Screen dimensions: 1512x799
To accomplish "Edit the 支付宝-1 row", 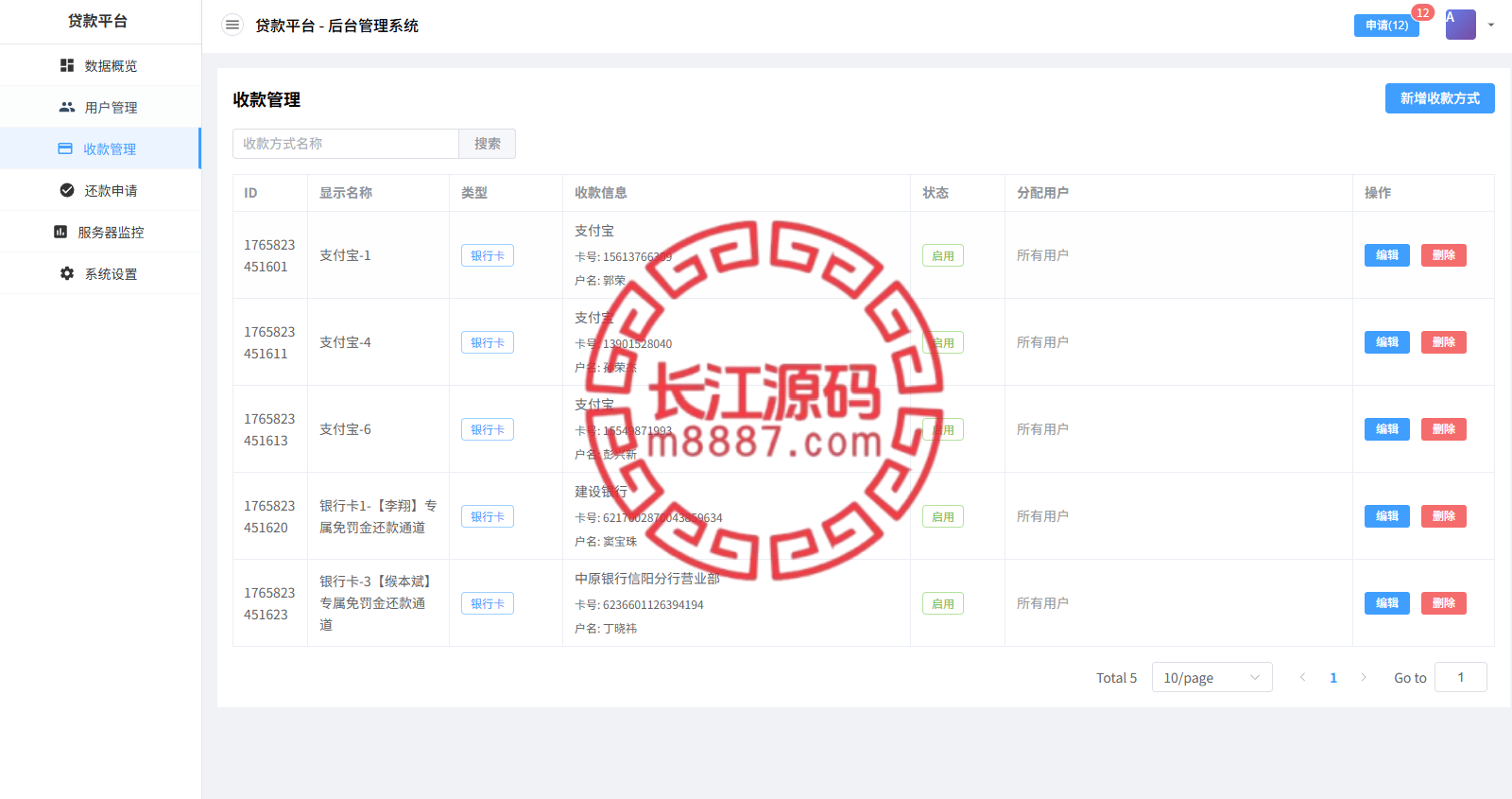I will pyautogui.click(x=1387, y=255).
